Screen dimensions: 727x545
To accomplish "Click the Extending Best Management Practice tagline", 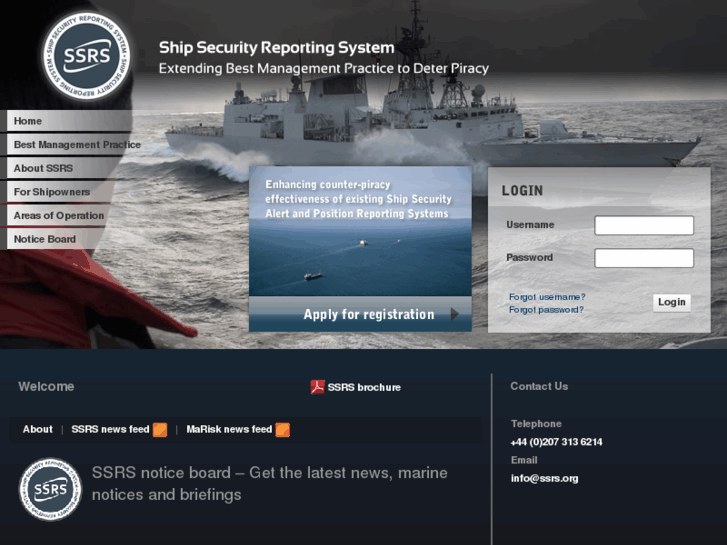I will click(324, 69).
